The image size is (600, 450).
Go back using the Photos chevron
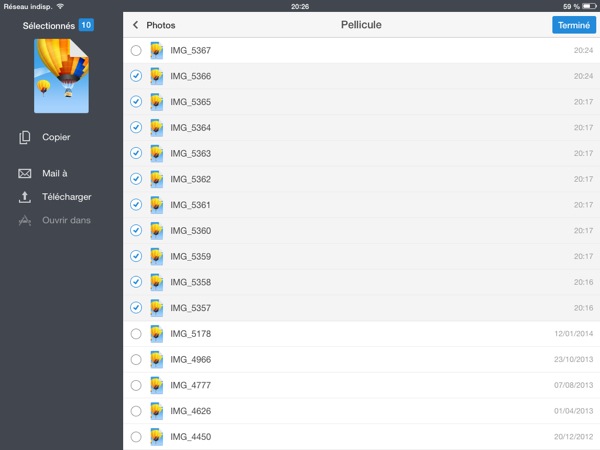(x=136, y=24)
